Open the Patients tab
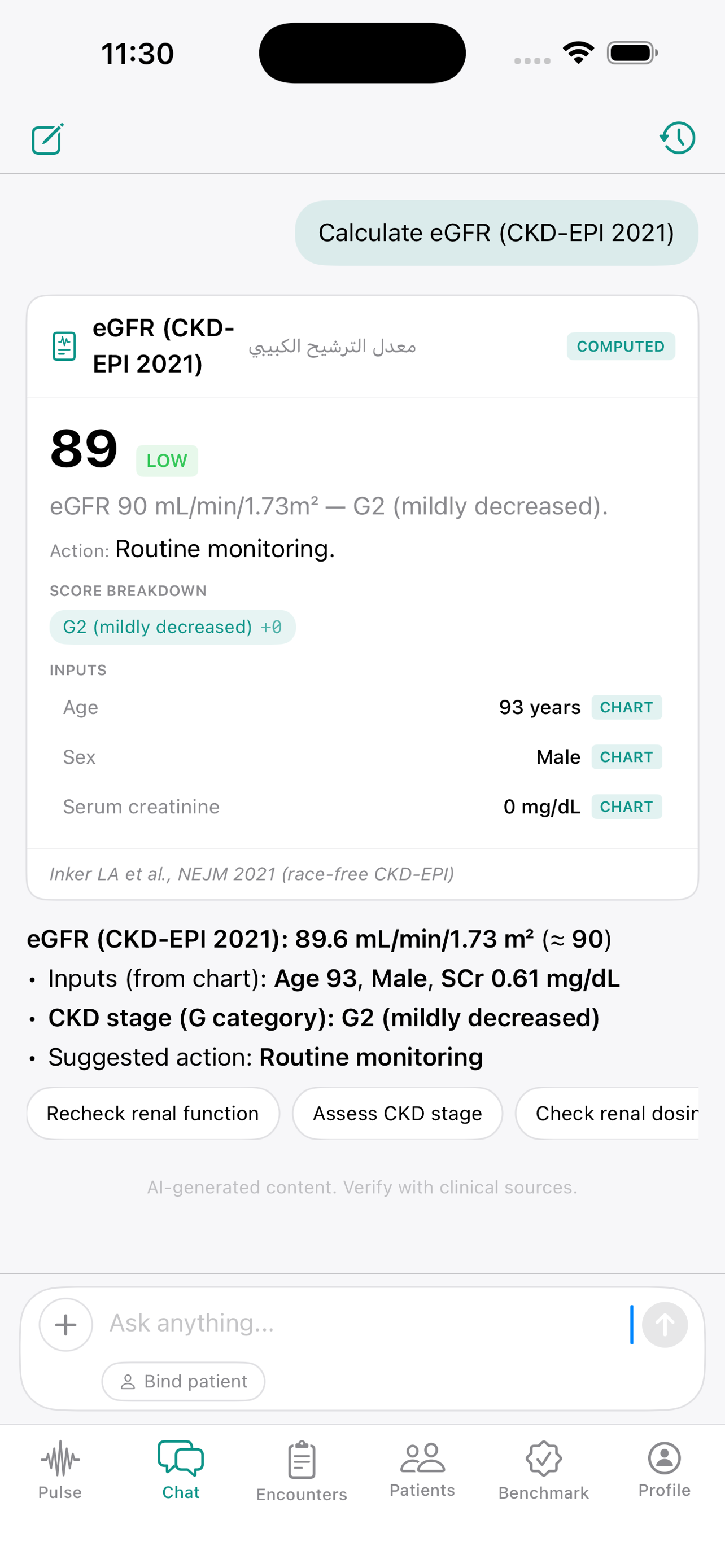This screenshot has height=1568, width=725. coord(422,1470)
